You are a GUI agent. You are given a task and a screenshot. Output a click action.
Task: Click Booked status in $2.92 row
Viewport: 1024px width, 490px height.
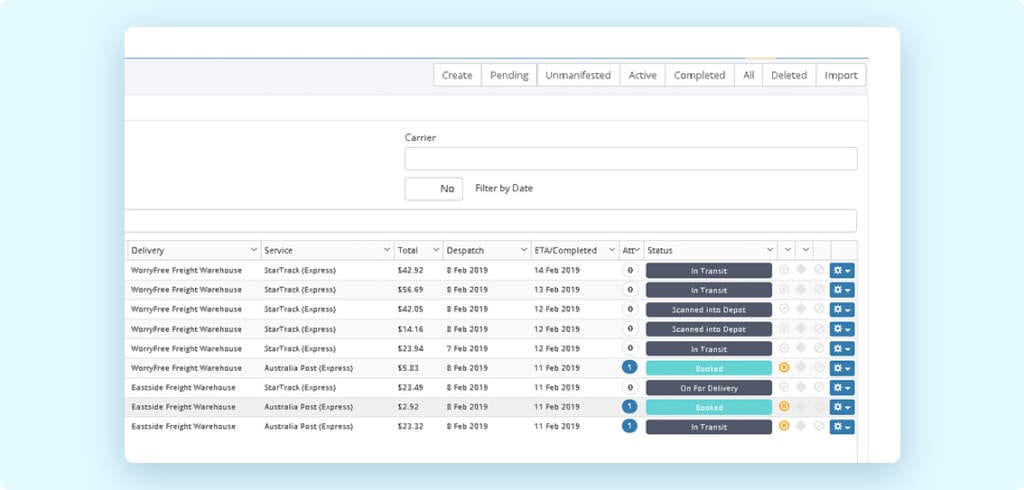point(709,407)
